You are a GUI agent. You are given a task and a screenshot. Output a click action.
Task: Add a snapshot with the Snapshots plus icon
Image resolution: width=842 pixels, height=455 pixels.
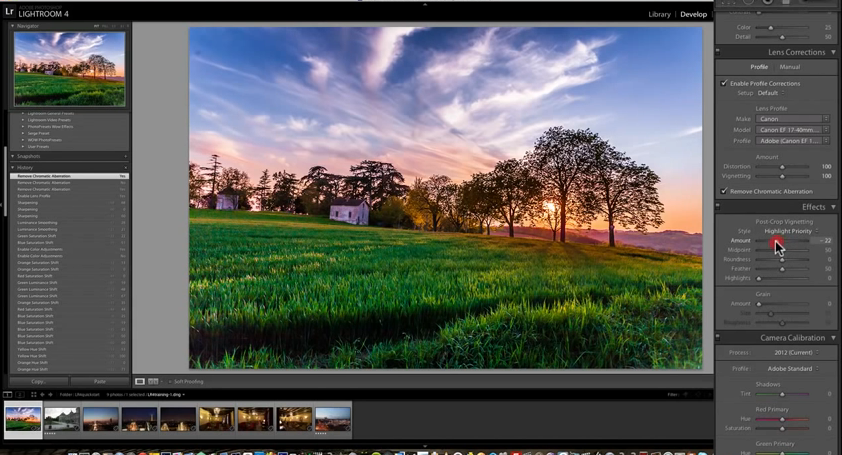tap(126, 156)
